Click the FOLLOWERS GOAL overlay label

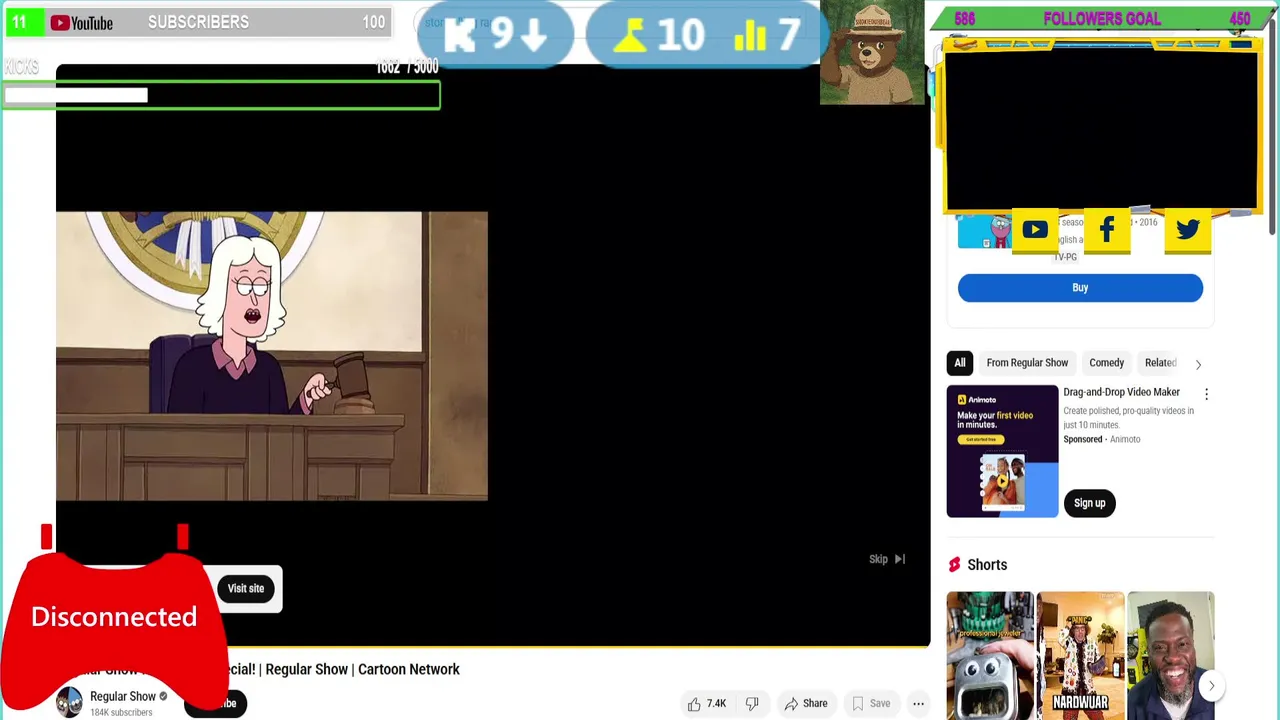point(1102,19)
